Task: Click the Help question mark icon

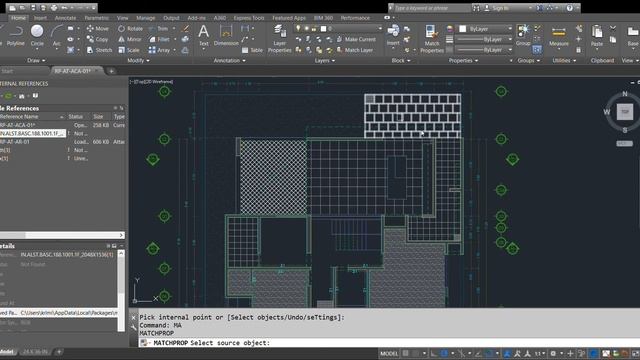Action: click(x=569, y=8)
